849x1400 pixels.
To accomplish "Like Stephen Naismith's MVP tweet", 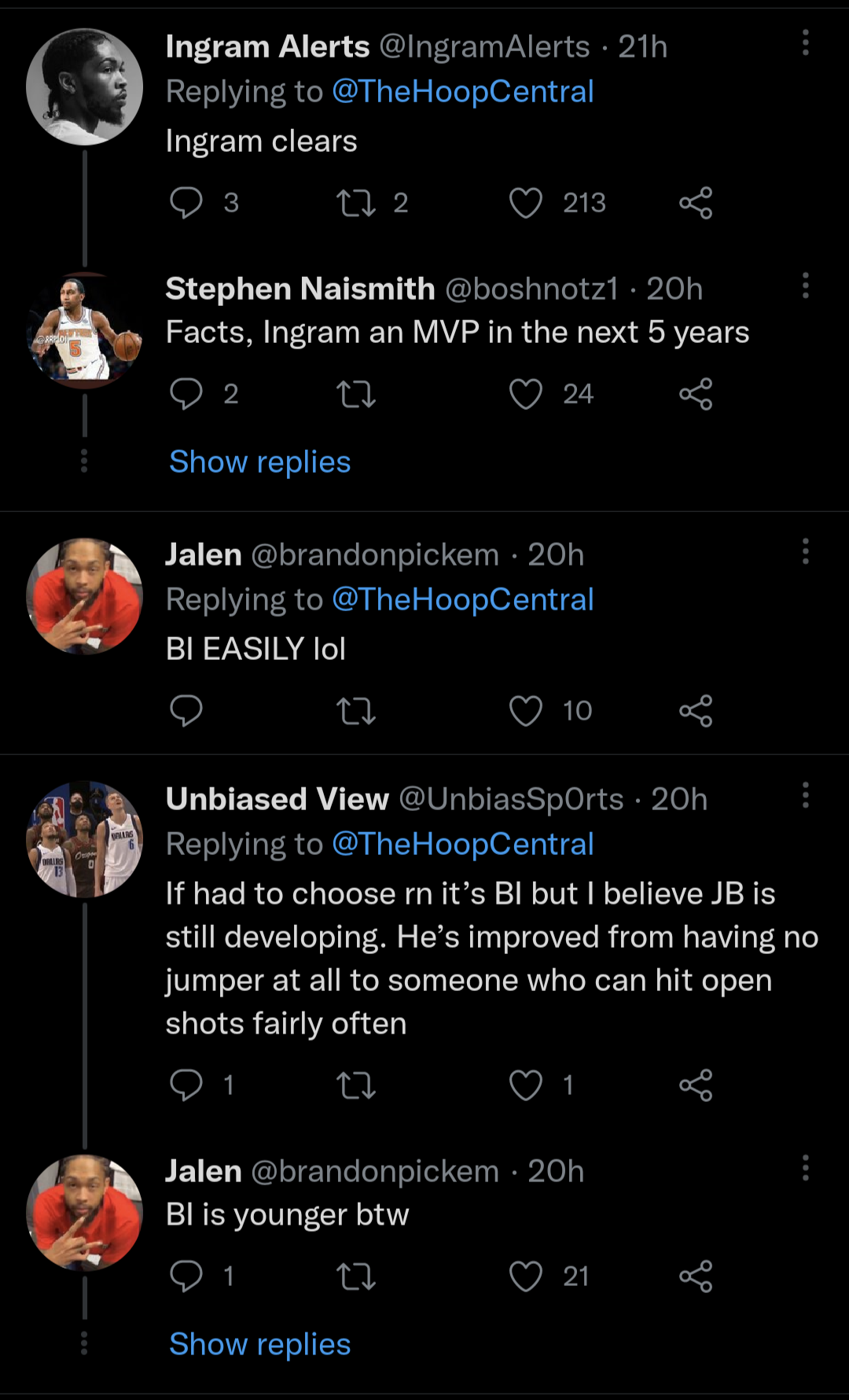I will click(x=526, y=394).
